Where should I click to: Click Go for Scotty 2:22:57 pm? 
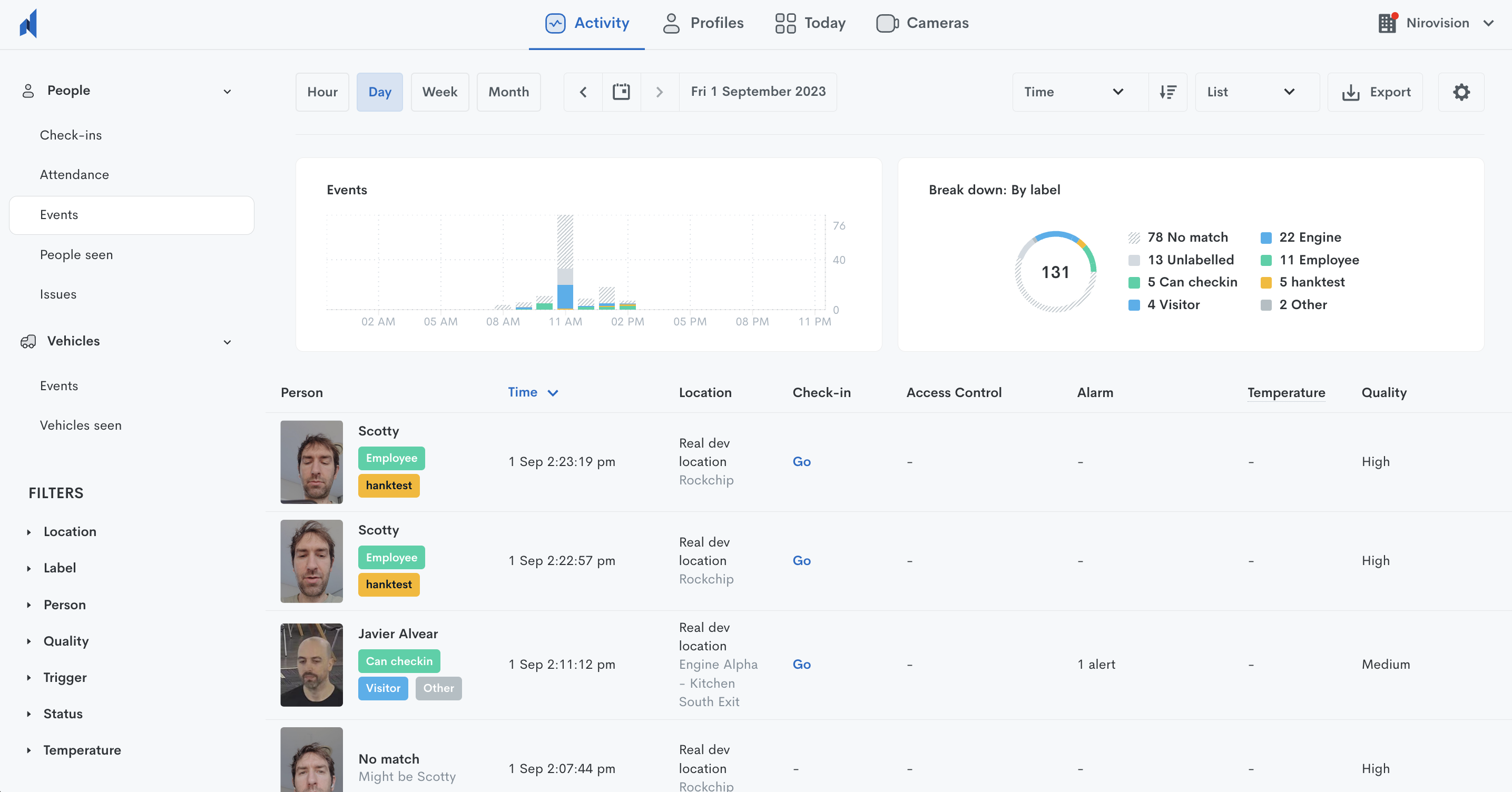pyautogui.click(x=801, y=561)
